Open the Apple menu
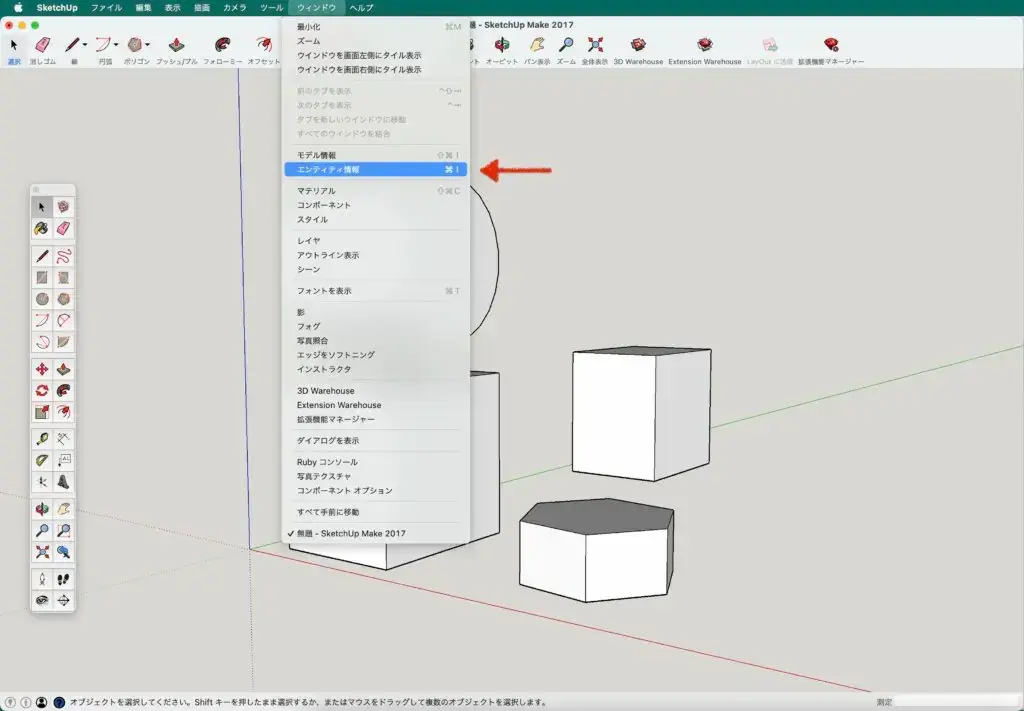This screenshot has height=711, width=1024. [x=18, y=8]
